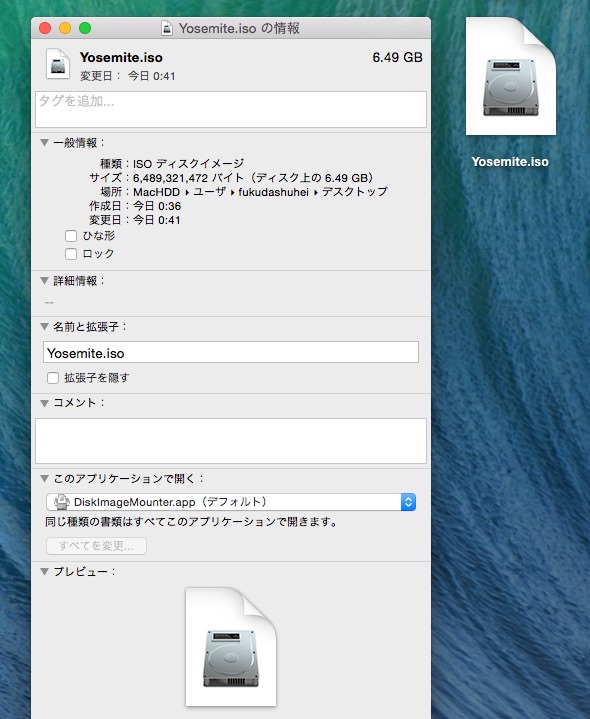
Task: Enable the ひな形 checkbox
Action: tap(71, 236)
